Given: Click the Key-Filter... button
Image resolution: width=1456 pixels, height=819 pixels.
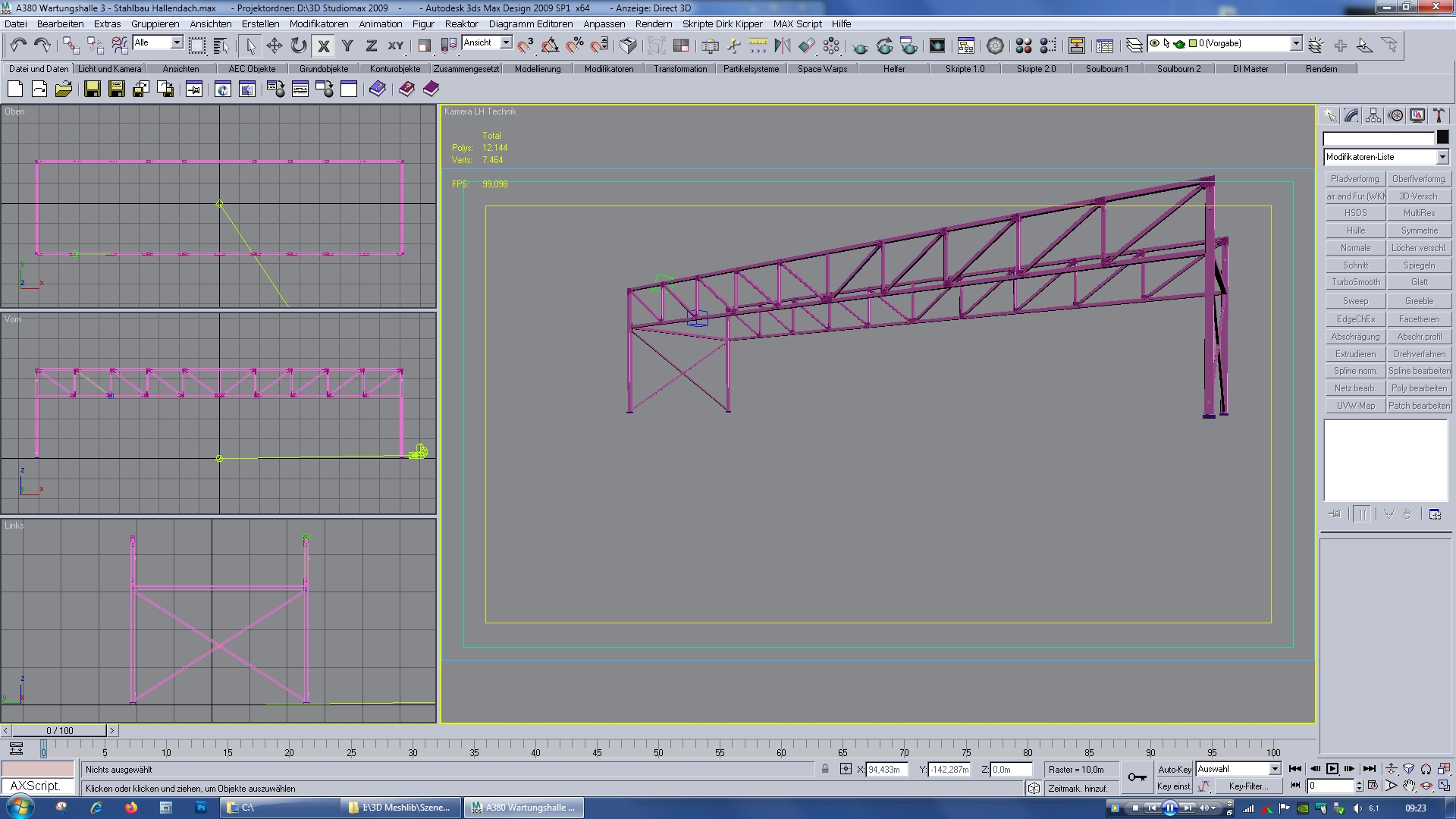Looking at the screenshot, I should (x=1247, y=786).
